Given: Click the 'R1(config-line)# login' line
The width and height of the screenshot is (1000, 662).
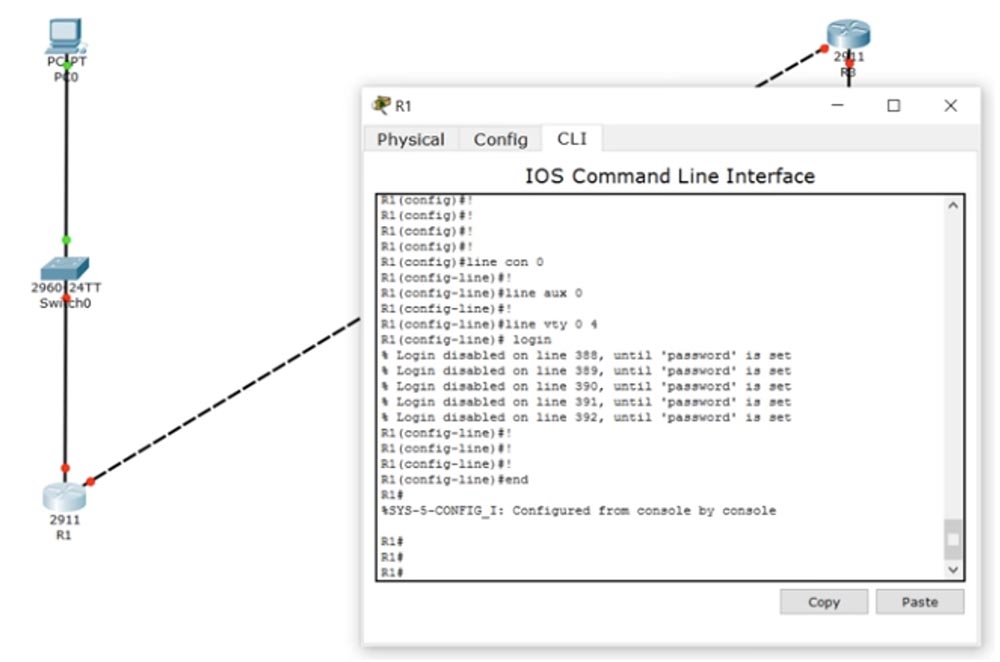Looking at the screenshot, I should (466, 340).
